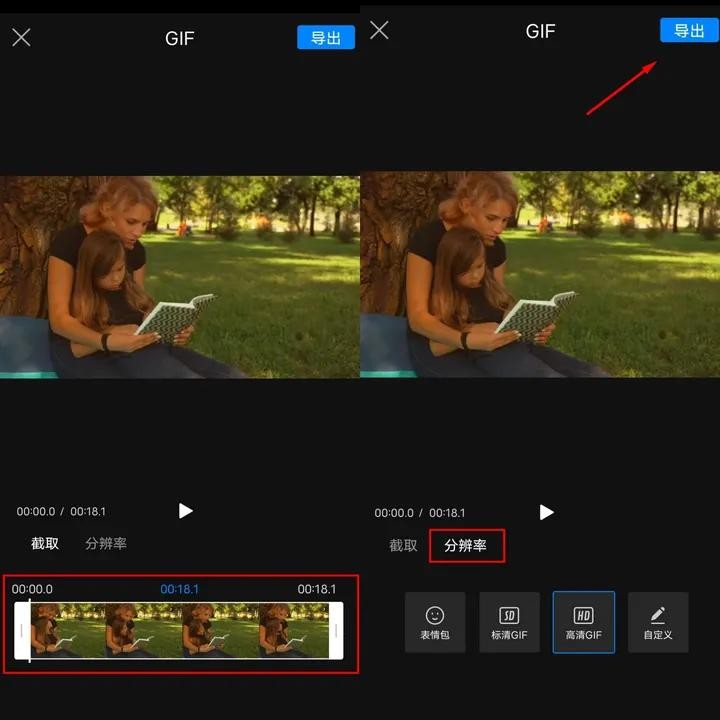The width and height of the screenshot is (720, 720).
Task: Click left trim handle of timeline
Action: pyautogui.click(x=21, y=631)
